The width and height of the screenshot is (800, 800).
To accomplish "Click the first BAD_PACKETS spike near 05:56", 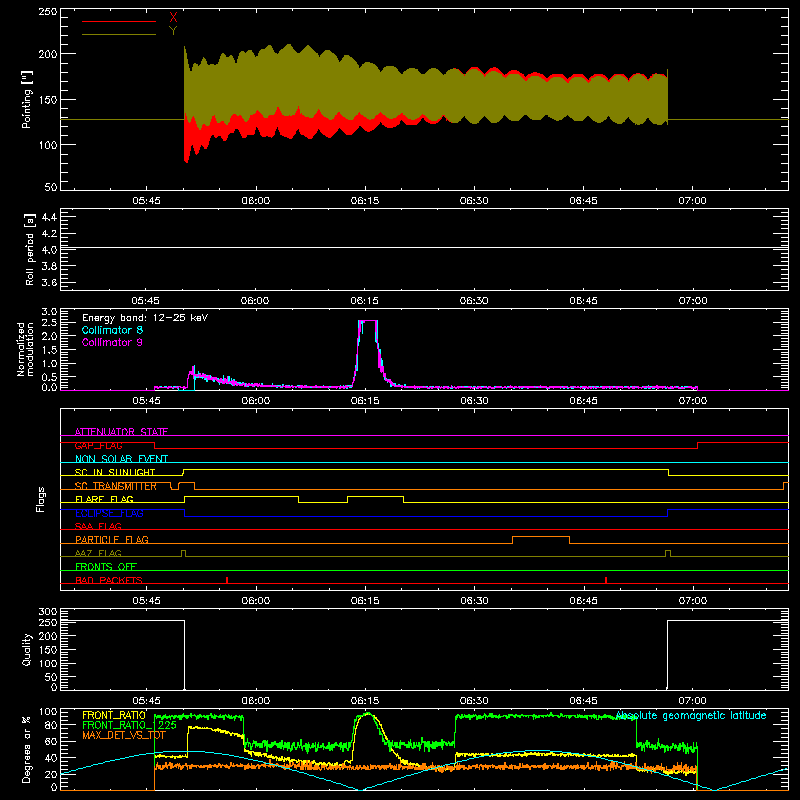I will point(227,580).
